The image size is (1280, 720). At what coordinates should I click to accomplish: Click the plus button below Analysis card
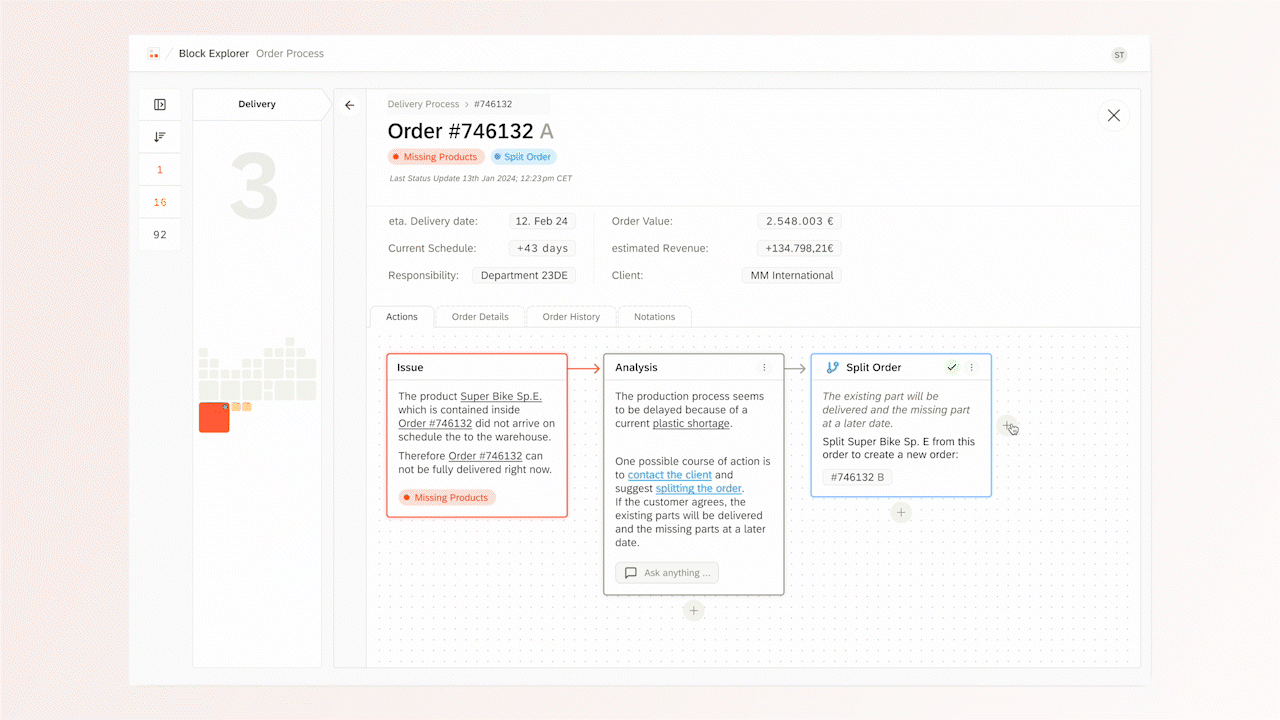tap(694, 611)
